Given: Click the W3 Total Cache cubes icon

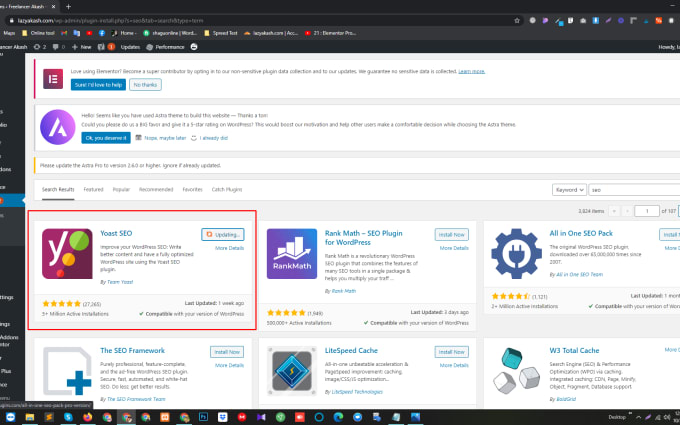Looking at the screenshot, I should click(517, 371).
